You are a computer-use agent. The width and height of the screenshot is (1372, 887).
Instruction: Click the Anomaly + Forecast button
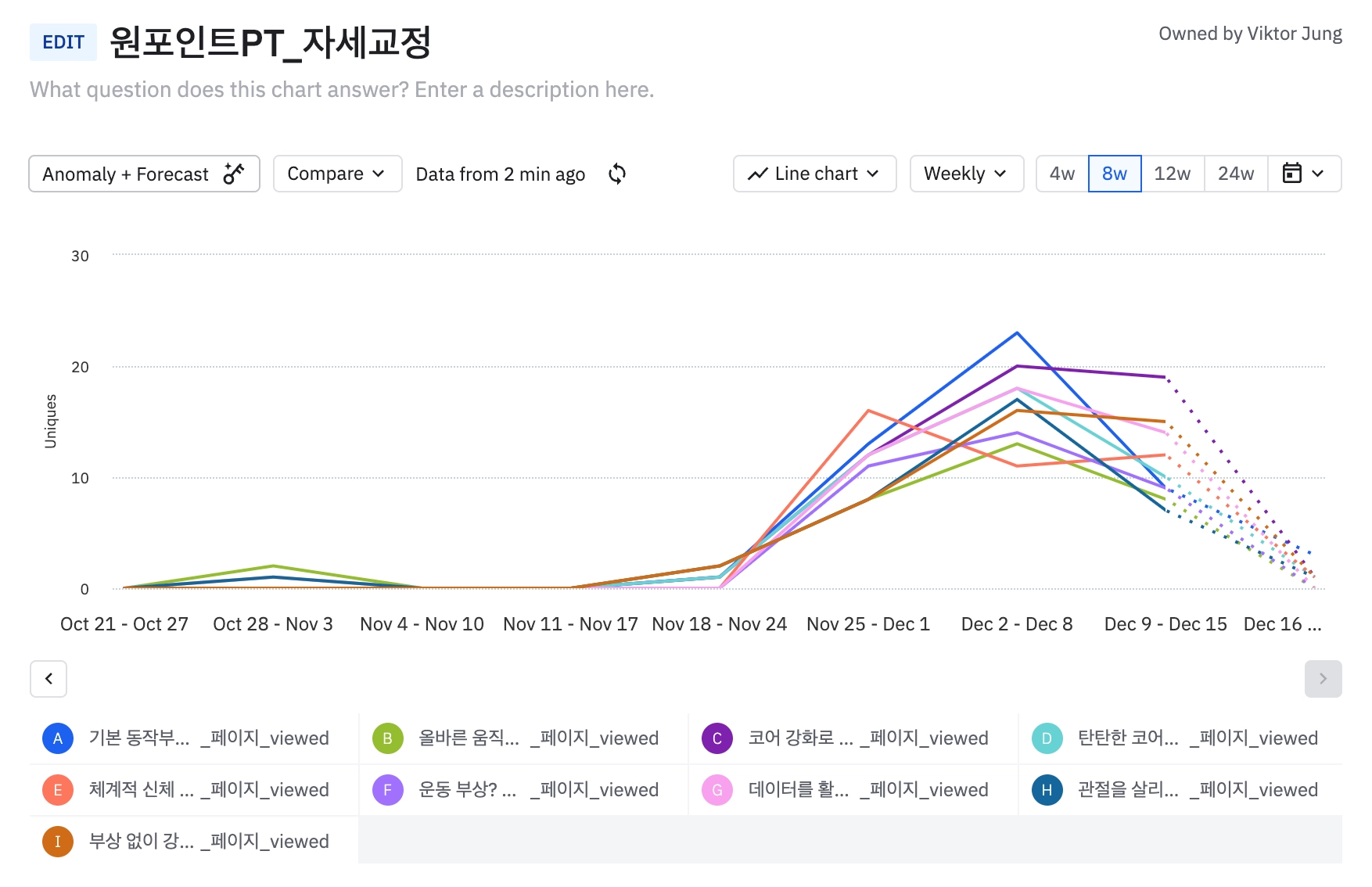144,174
